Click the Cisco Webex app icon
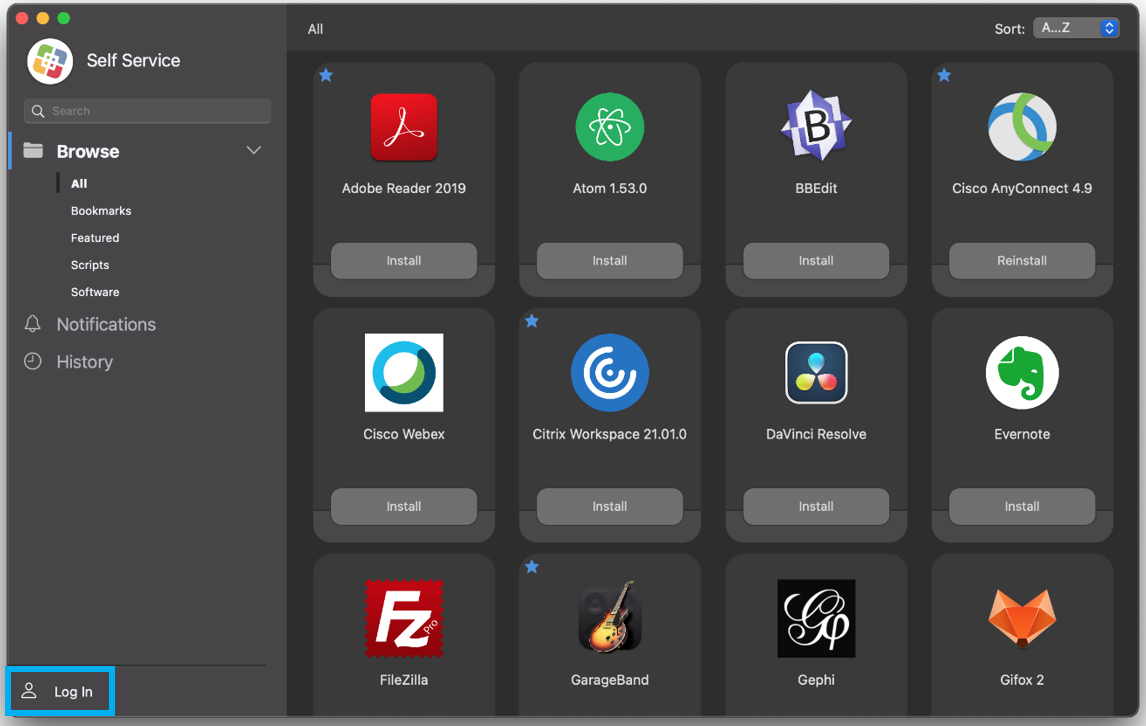Viewport: 1146px width, 726px height. point(403,373)
